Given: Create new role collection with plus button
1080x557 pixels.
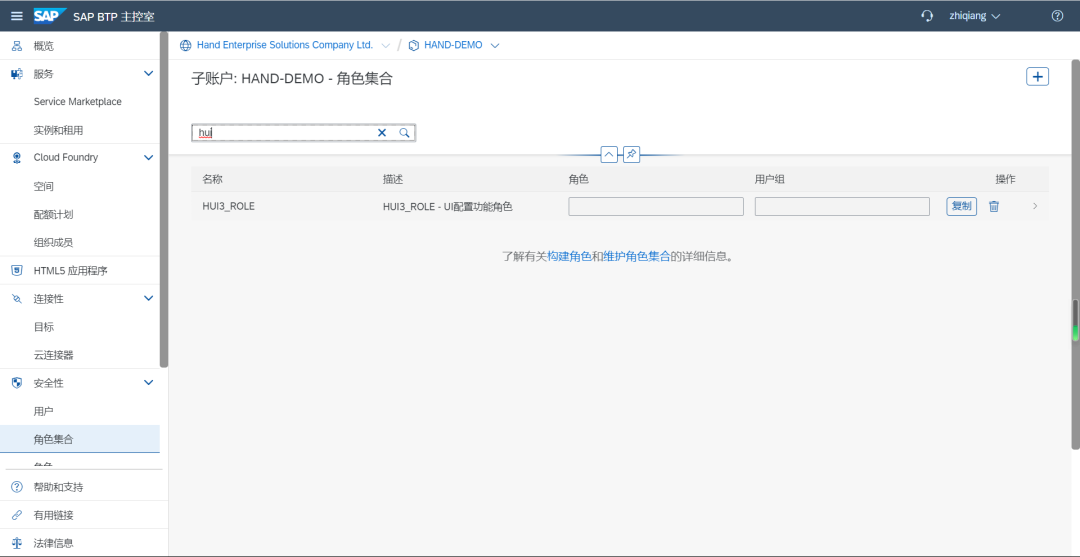Looking at the screenshot, I should point(1037,76).
